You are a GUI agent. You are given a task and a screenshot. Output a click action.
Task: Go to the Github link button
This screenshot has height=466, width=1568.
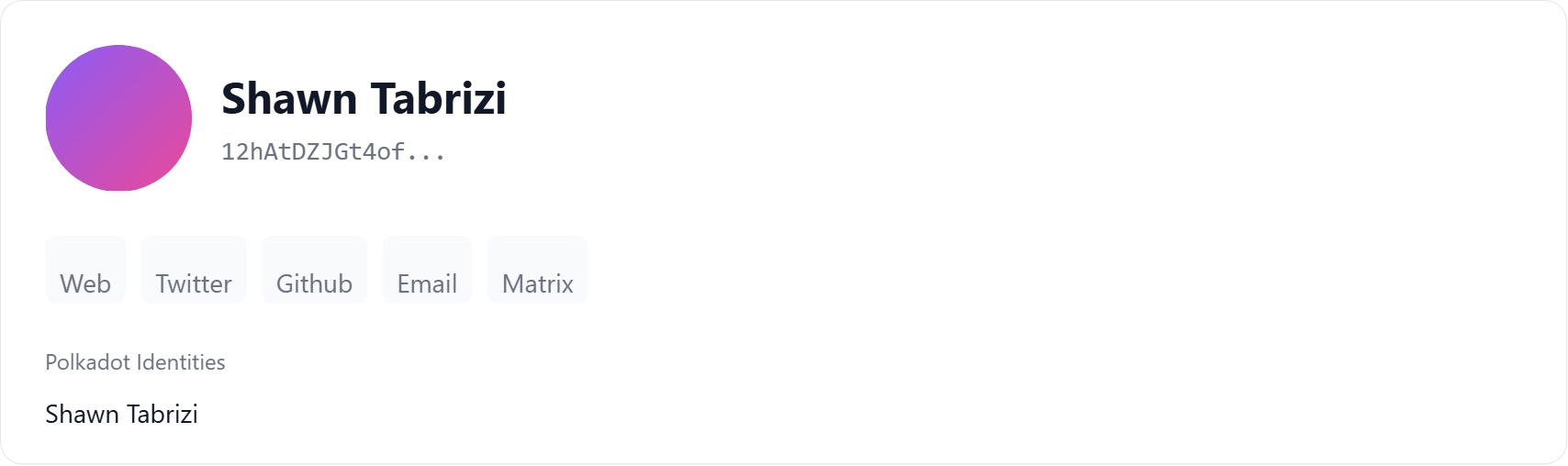point(314,272)
